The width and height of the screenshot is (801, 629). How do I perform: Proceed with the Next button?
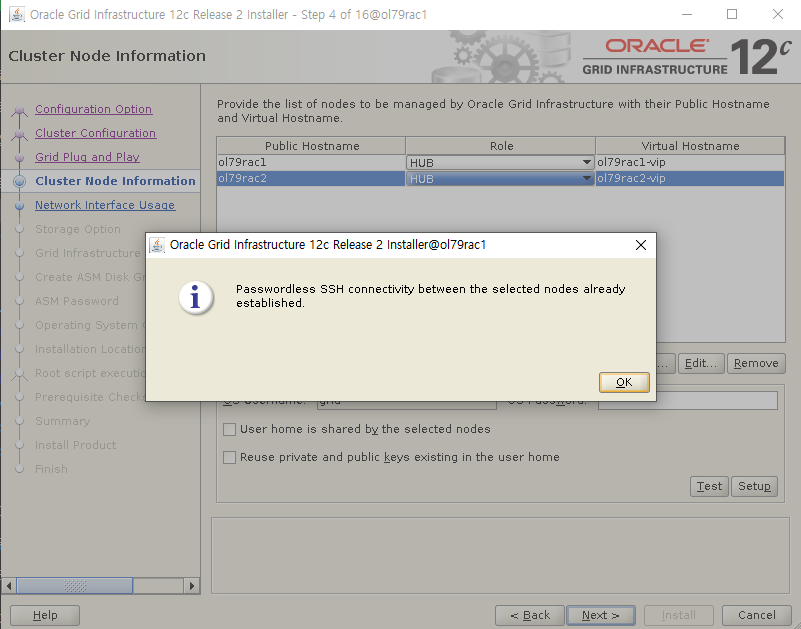[601, 615]
